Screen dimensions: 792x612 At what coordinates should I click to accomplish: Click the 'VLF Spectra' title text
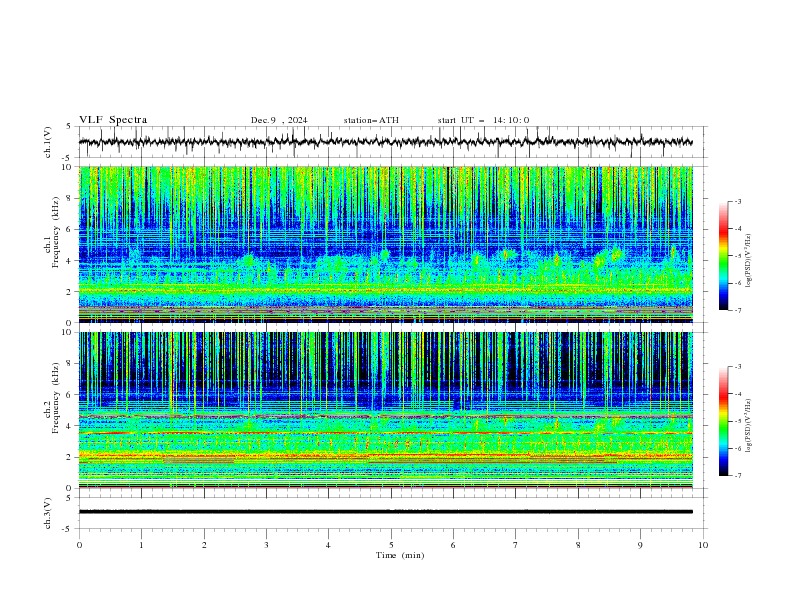point(113,120)
